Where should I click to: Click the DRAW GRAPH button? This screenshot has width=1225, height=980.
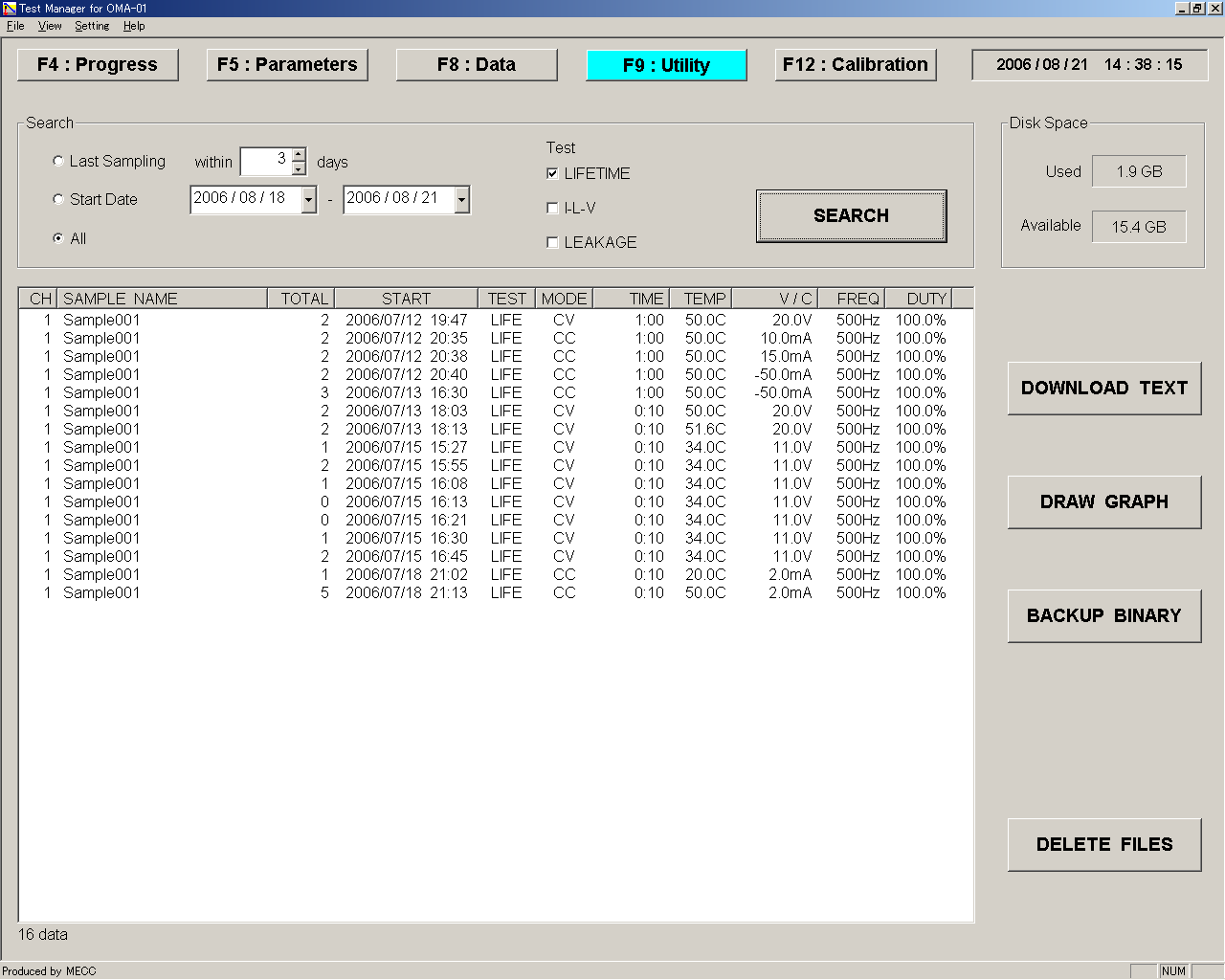pos(1104,502)
